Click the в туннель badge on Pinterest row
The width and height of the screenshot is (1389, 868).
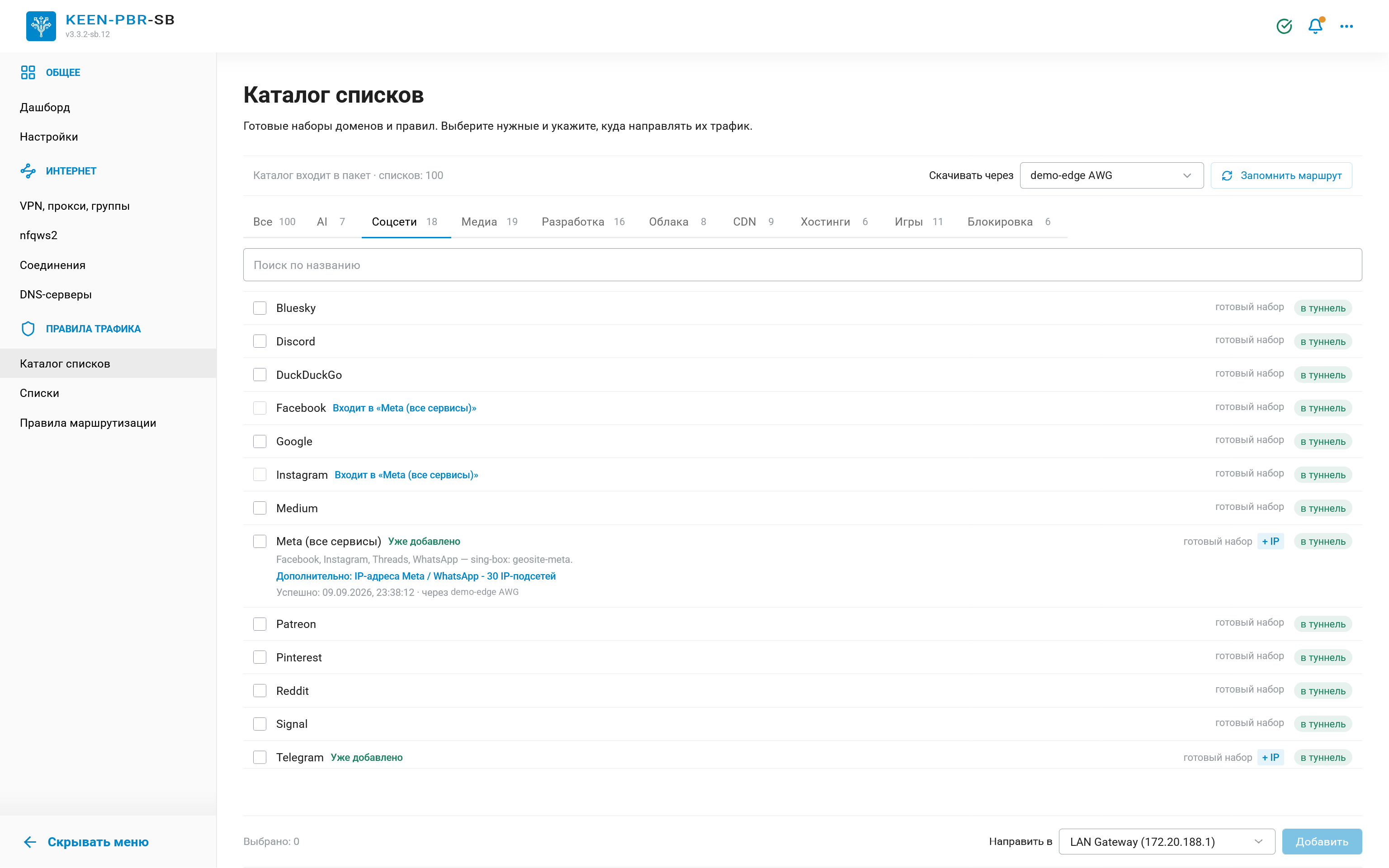pyautogui.click(x=1323, y=657)
